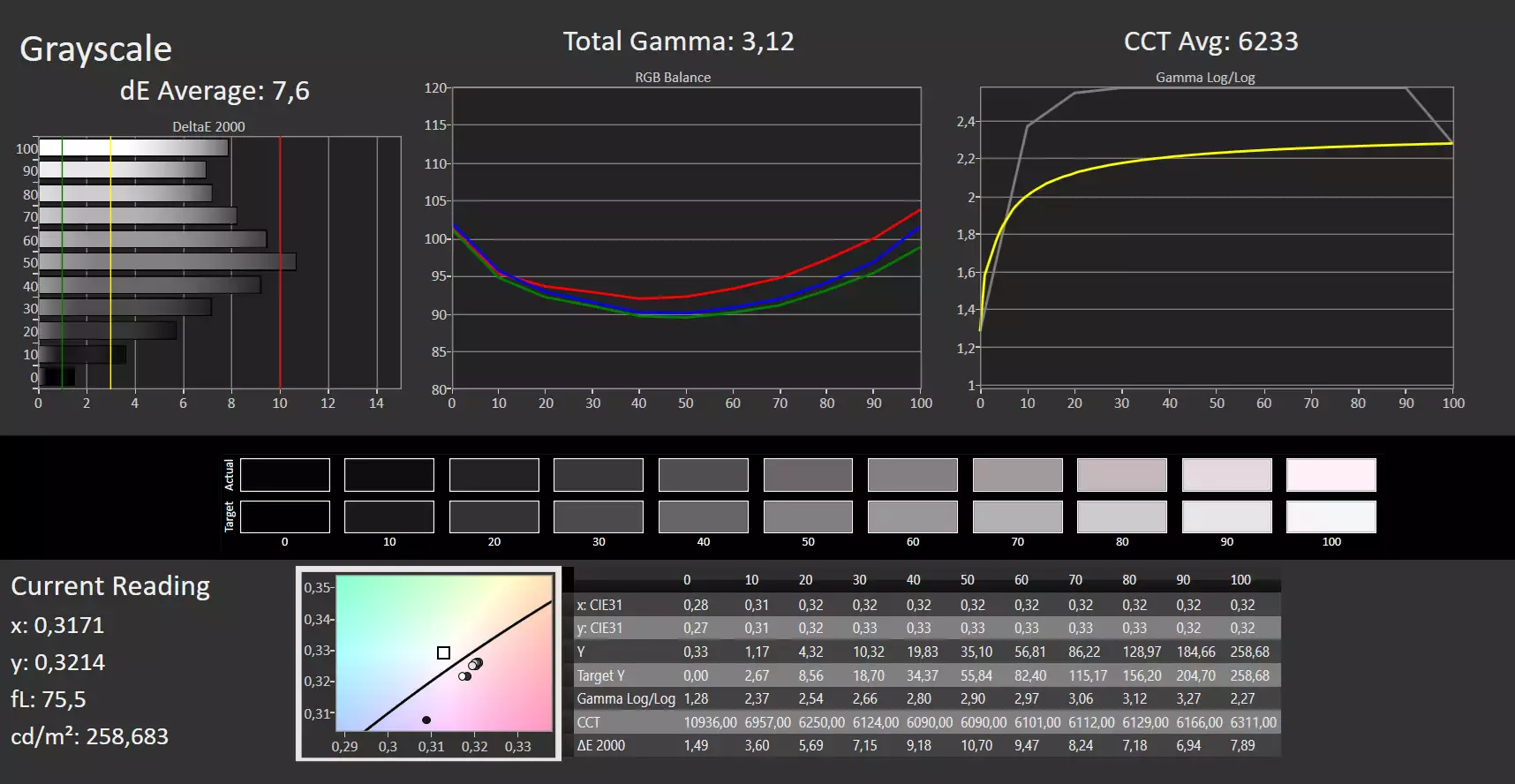Select the DeltaE bar for level 100
Image resolution: width=1515 pixels, height=784 pixels.
[133, 147]
